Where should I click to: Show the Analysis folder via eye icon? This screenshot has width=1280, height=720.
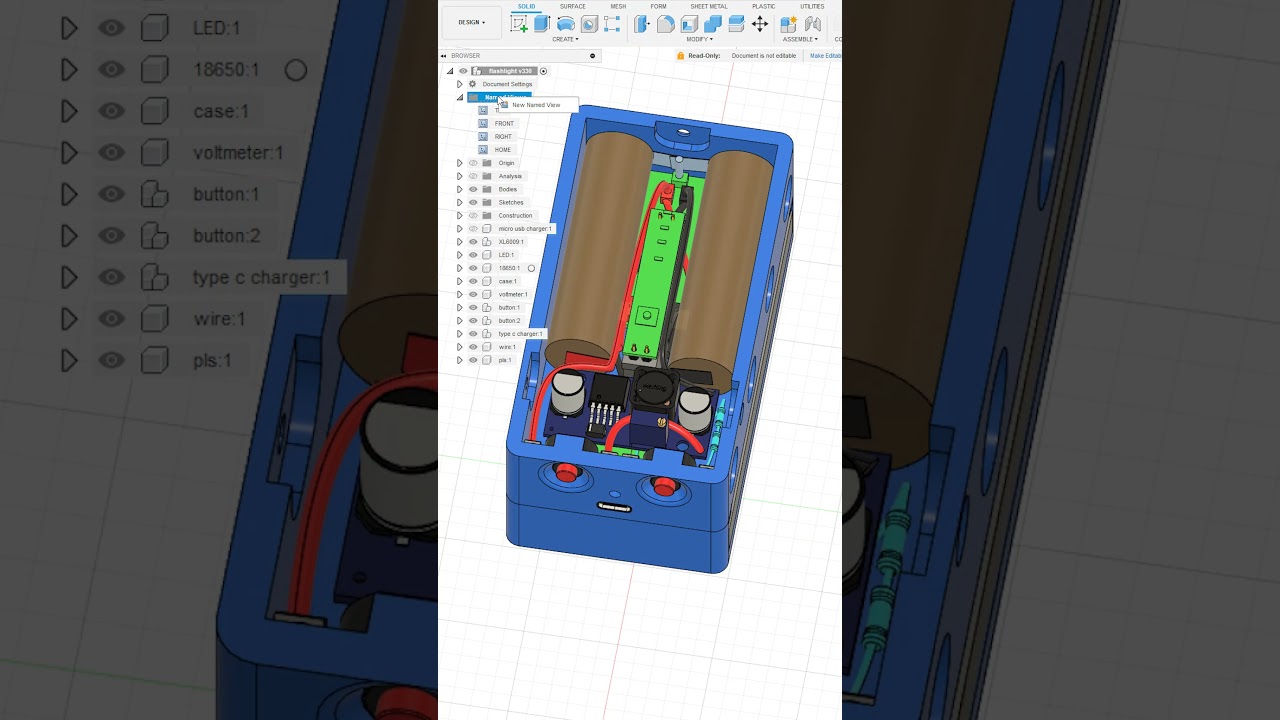(x=473, y=176)
